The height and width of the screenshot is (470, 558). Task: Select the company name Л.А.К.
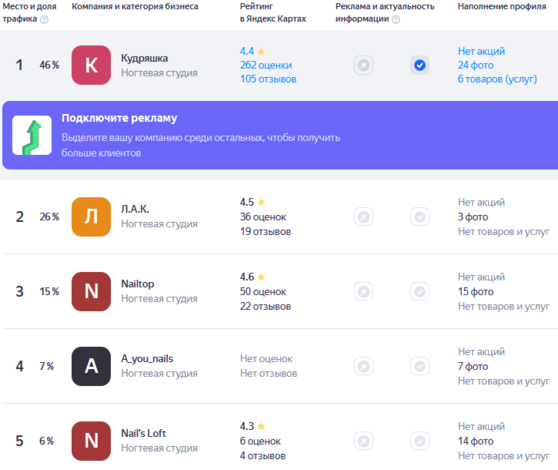(x=135, y=209)
